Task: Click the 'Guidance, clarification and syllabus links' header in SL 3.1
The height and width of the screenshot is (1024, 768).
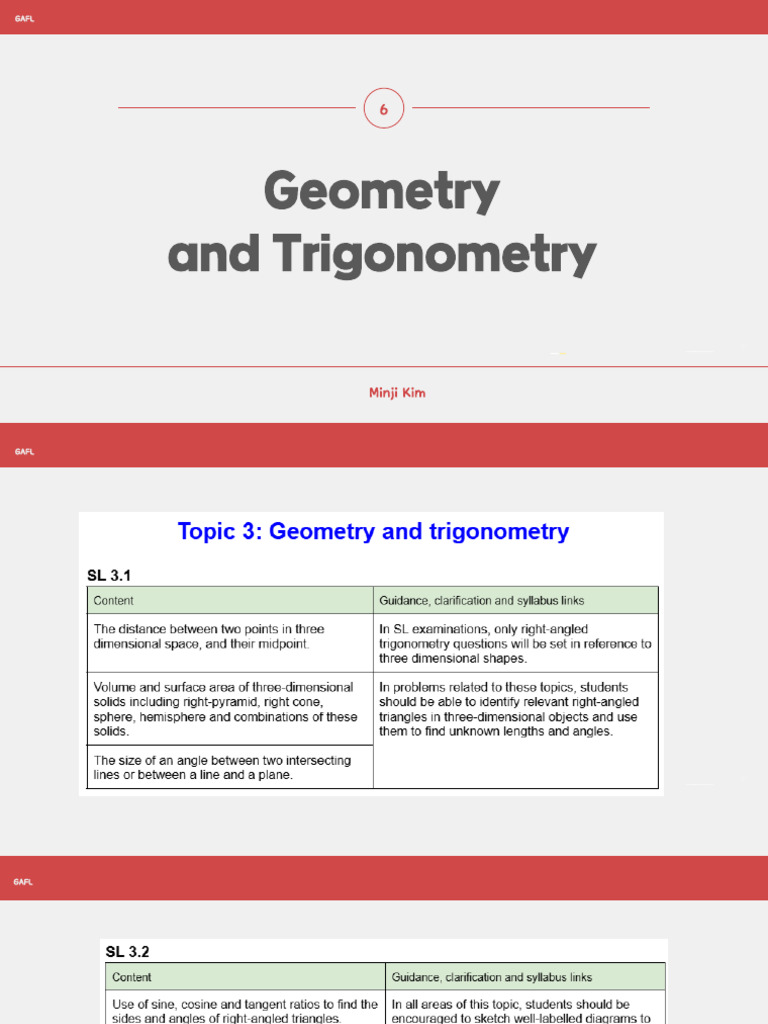Action: (x=516, y=600)
